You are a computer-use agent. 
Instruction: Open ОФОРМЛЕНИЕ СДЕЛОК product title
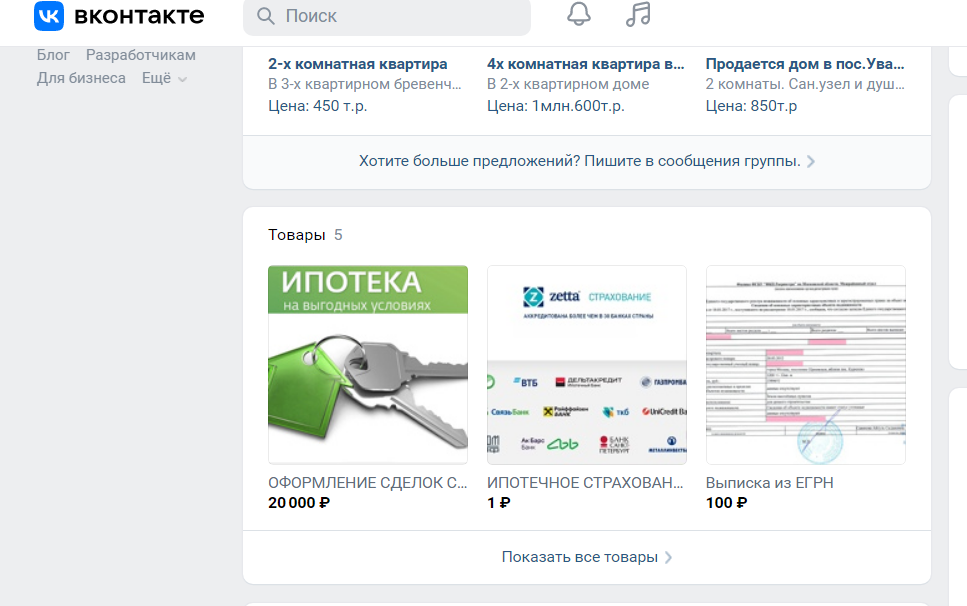point(367,483)
